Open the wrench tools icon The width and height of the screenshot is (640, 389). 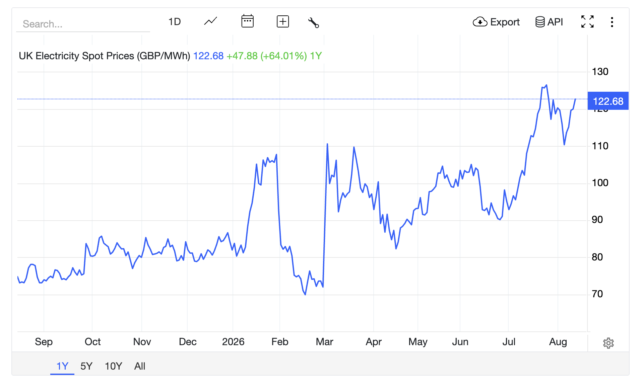(313, 22)
